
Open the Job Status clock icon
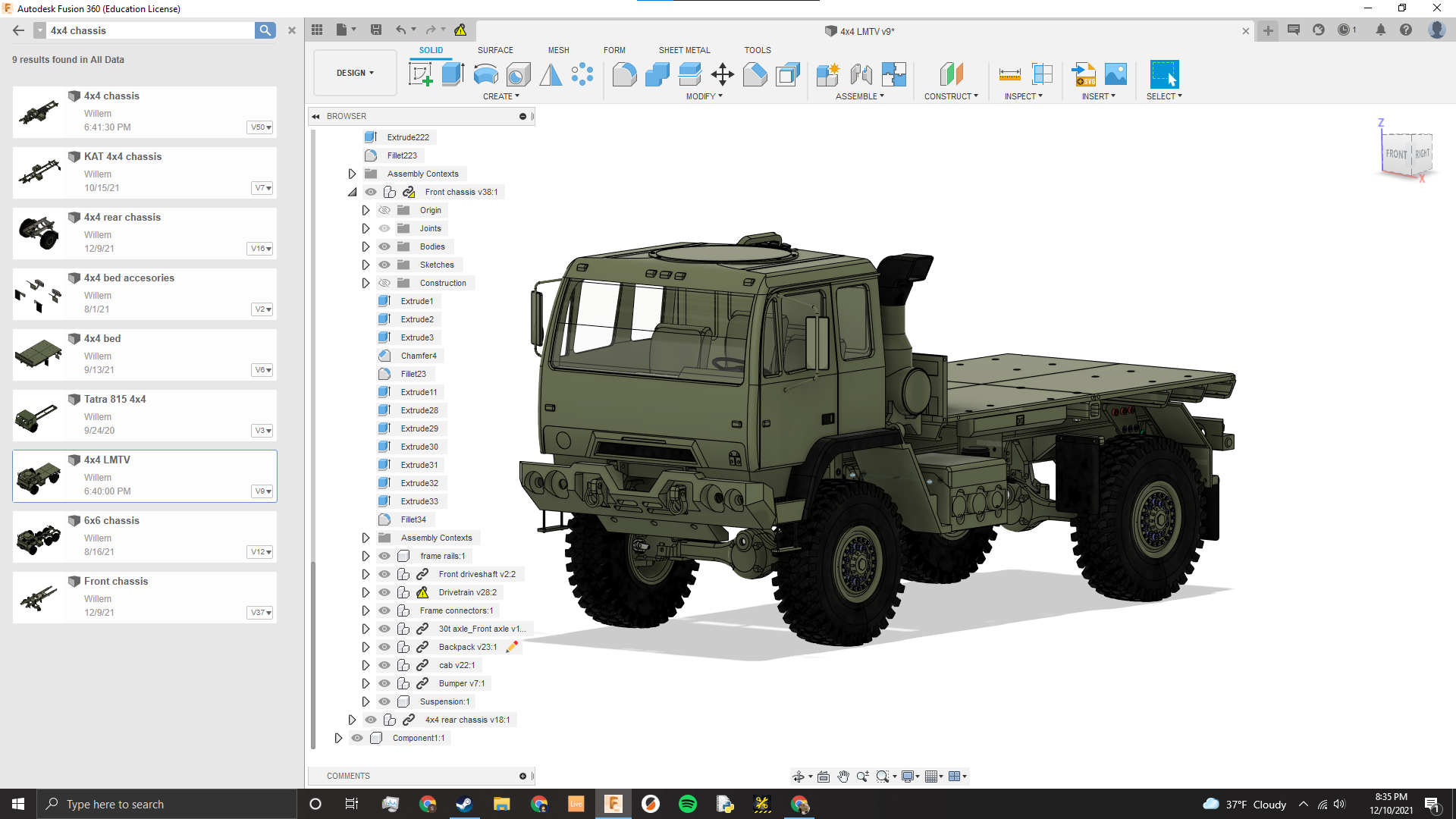1345,30
